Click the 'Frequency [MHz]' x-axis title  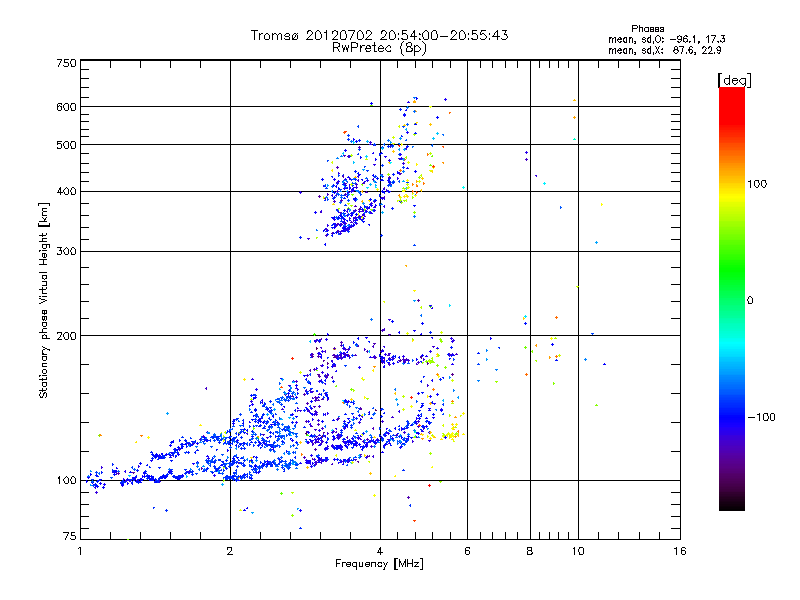click(379, 564)
